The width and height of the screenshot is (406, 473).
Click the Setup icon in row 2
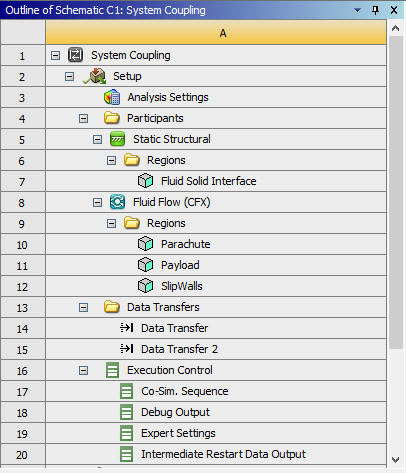click(x=95, y=76)
